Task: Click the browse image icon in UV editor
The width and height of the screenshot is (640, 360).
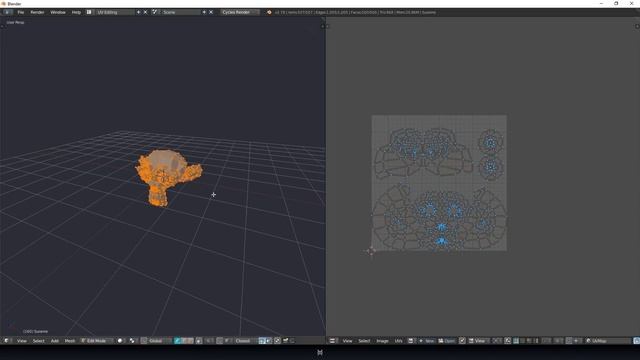Action: tap(411, 341)
